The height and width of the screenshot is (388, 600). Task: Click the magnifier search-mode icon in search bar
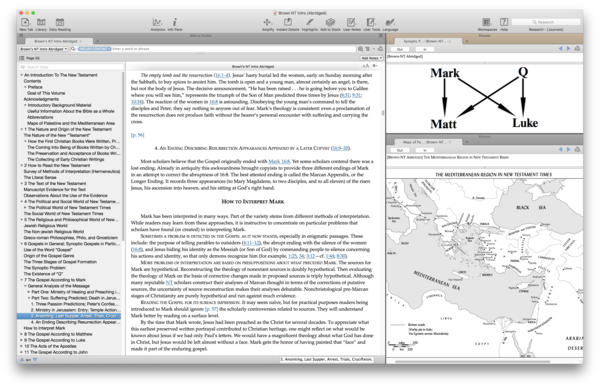coord(73,49)
